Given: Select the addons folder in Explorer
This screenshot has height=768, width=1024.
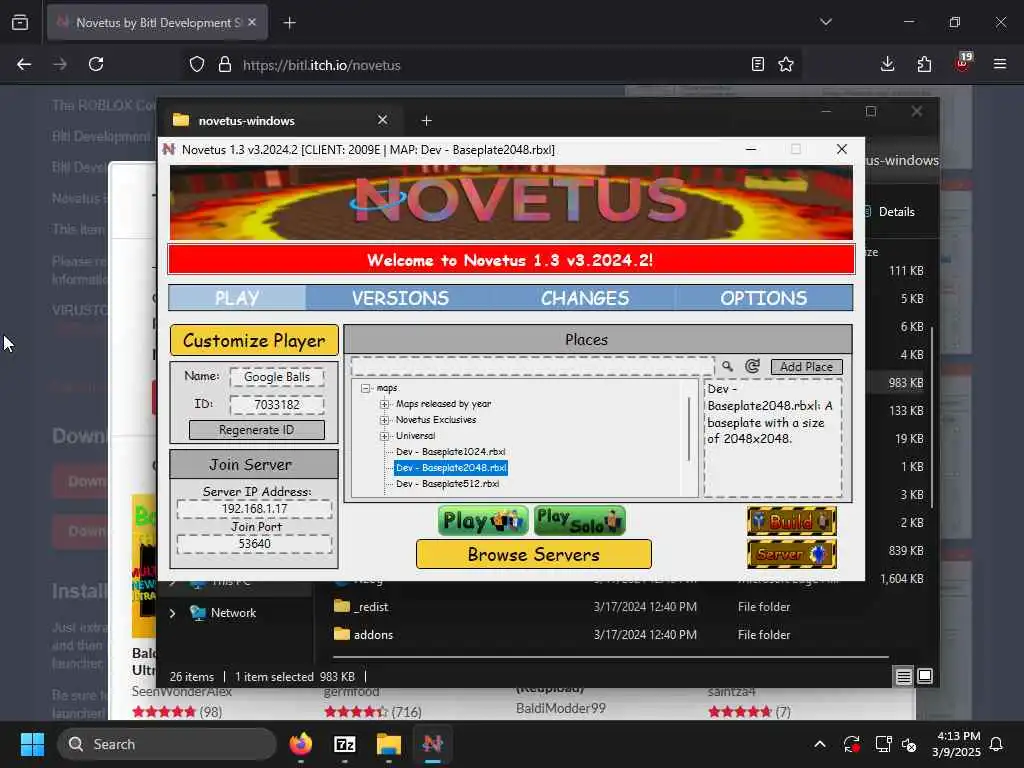Looking at the screenshot, I should tap(364, 635).
